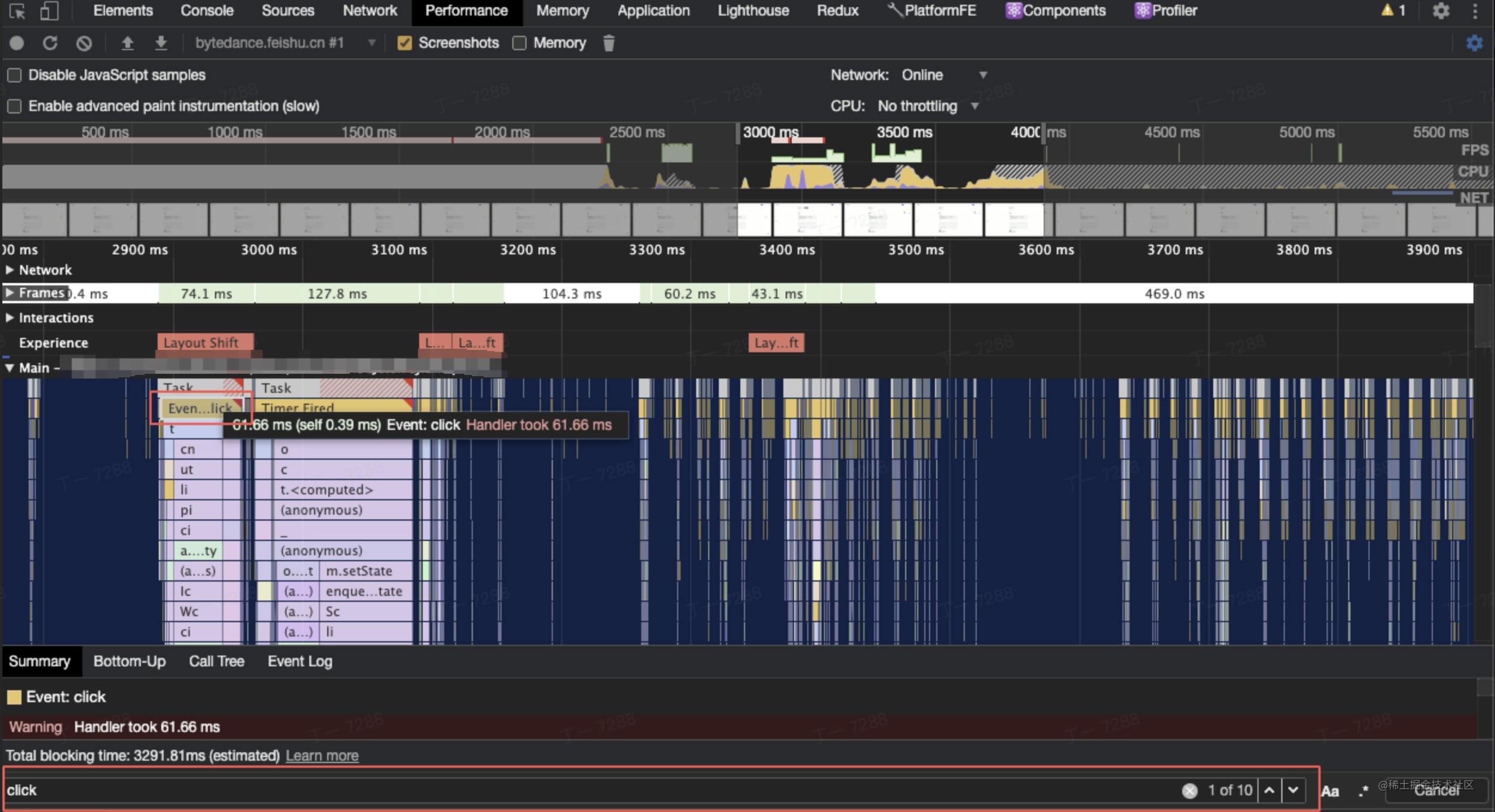Open the Network panel tab
Image resolution: width=1495 pixels, height=812 pixels.
[370, 11]
